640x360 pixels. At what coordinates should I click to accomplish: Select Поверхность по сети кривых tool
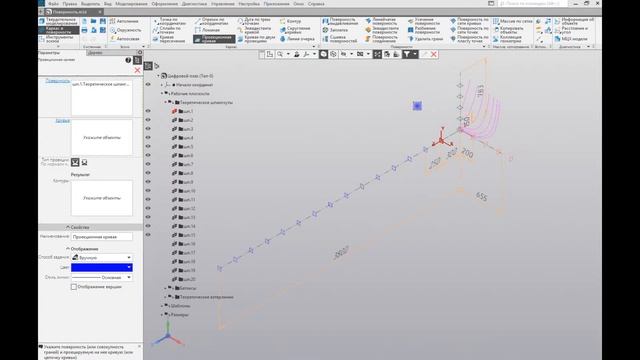click(x=469, y=21)
